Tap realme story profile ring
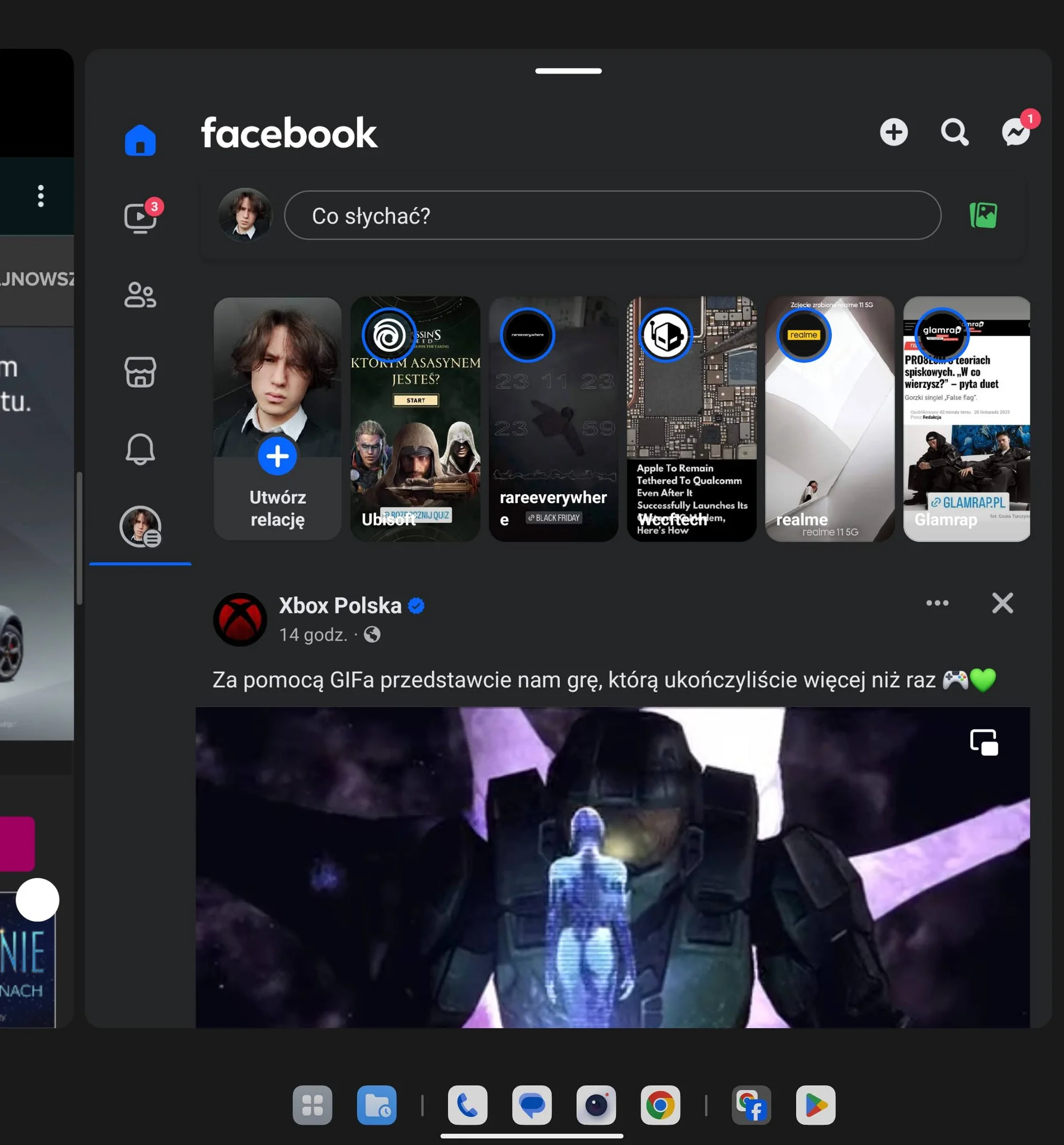Image resolution: width=1064 pixels, height=1145 pixels. pyautogui.click(x=803, y=335)
